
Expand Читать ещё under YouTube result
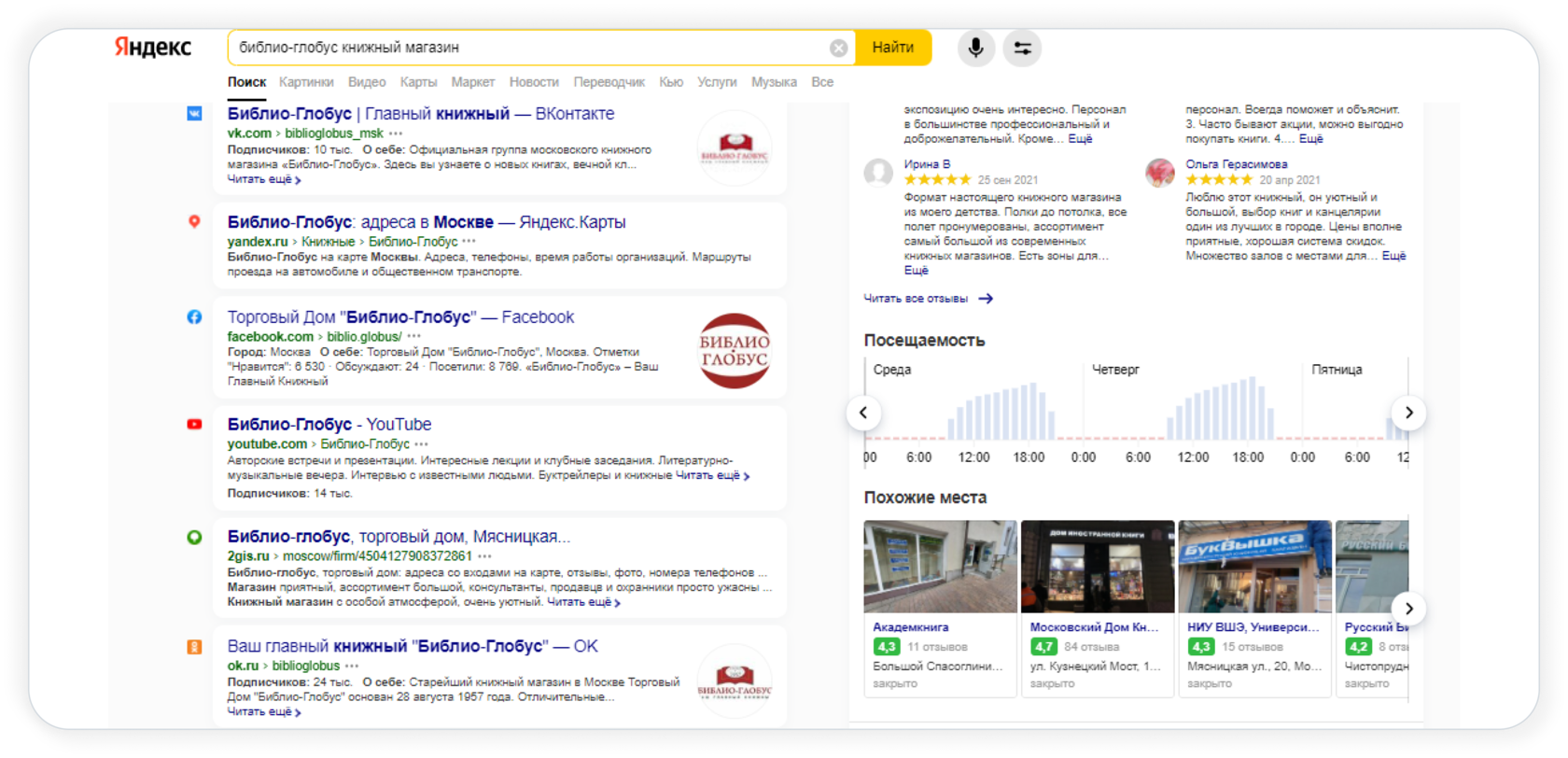[x=712, y=476]
